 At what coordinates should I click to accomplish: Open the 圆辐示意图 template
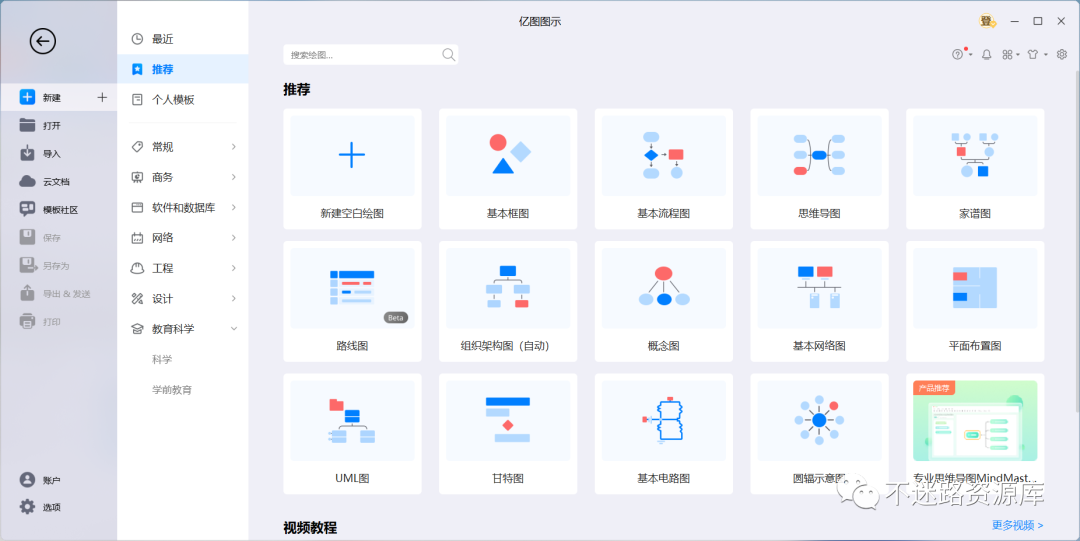(819, 433)
